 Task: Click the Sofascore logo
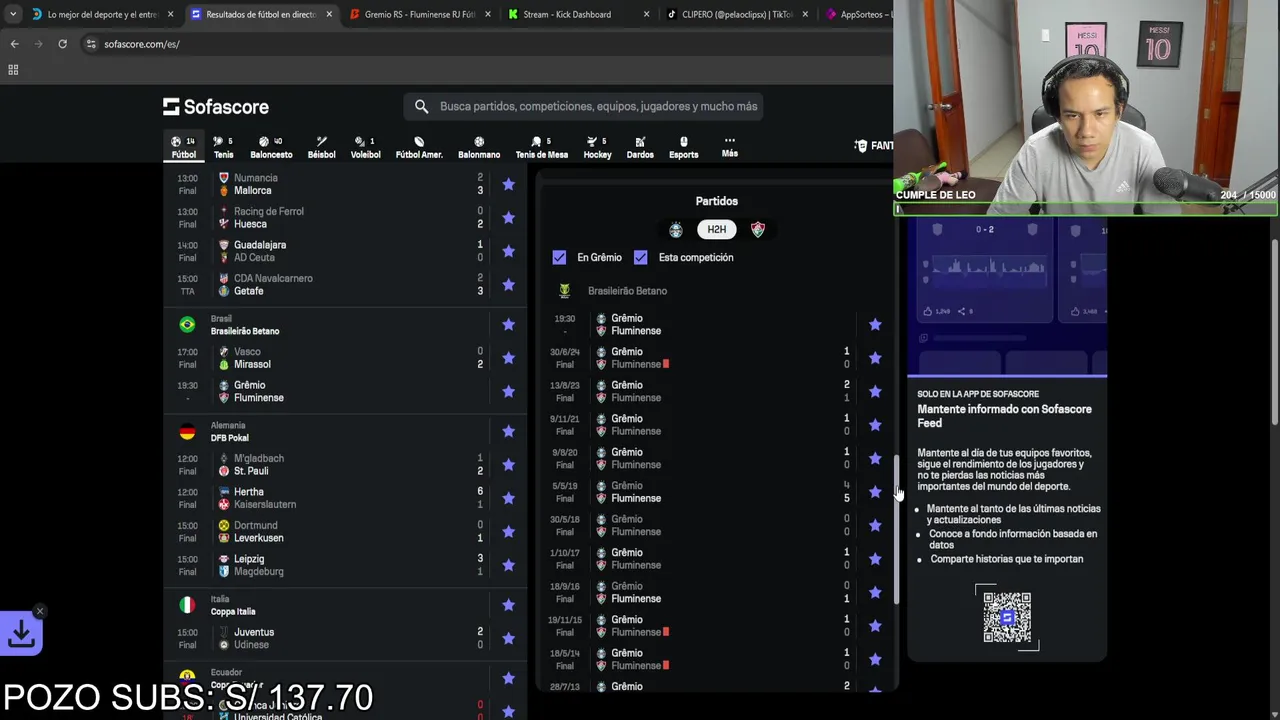216,107
